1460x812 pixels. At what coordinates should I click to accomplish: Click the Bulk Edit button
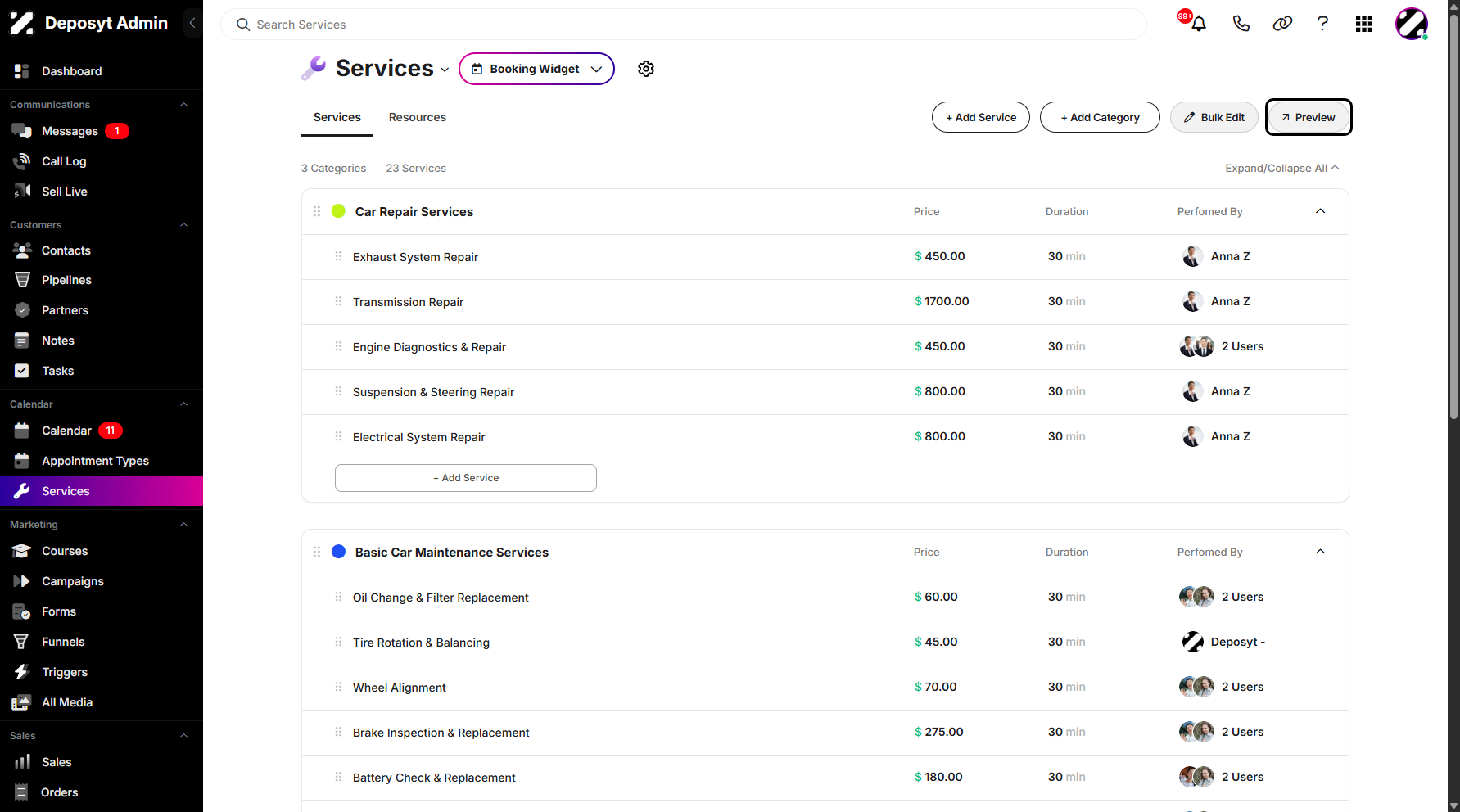[x=1214, y=117]
